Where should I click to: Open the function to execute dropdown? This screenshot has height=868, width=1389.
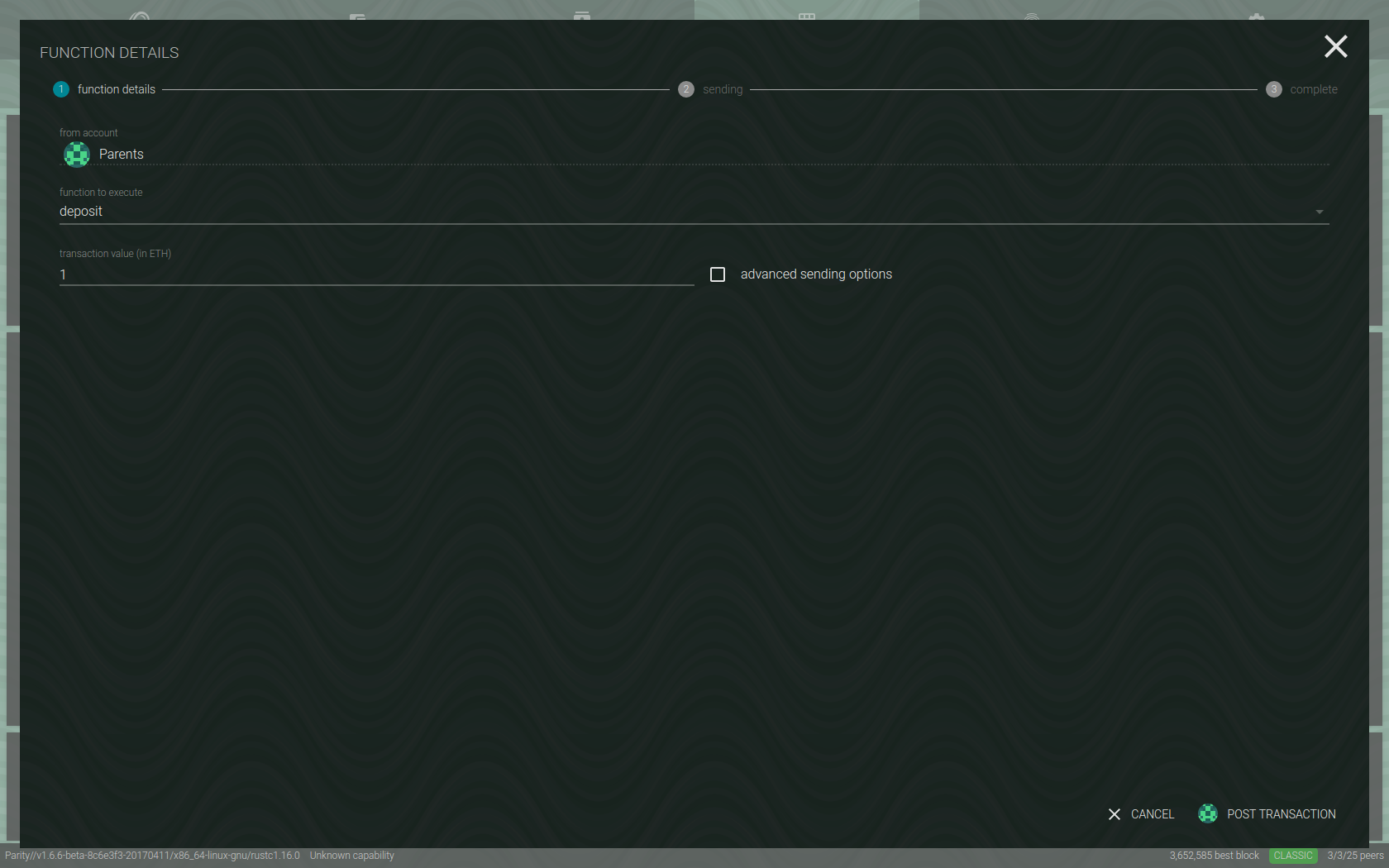tap(694, 212)
